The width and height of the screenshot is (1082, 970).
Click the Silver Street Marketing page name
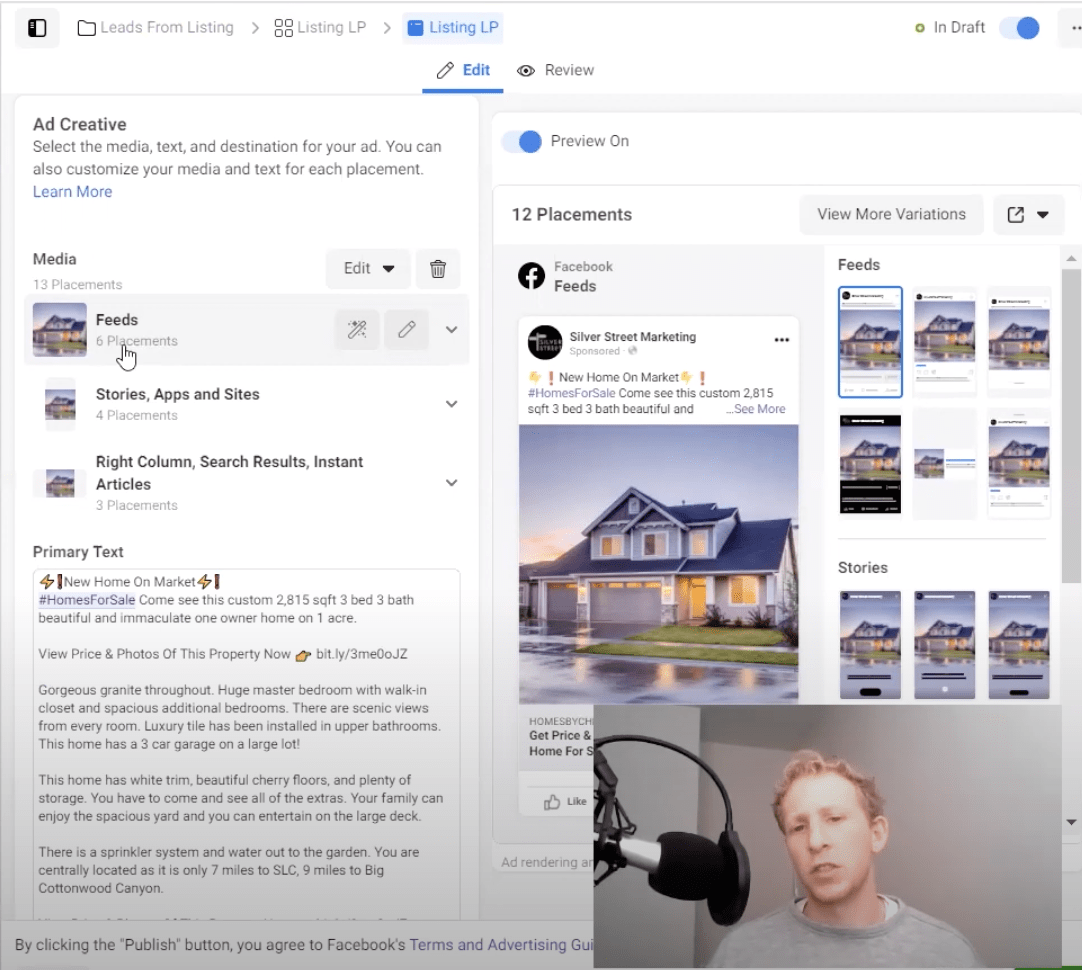tap(633, 337)
